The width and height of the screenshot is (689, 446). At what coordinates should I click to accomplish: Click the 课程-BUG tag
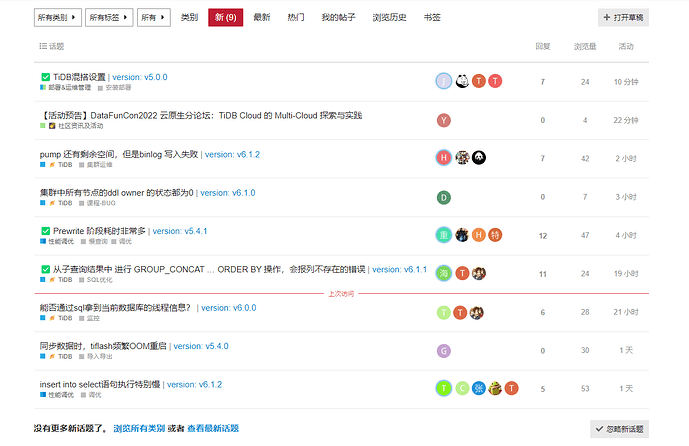pos(98,203)
